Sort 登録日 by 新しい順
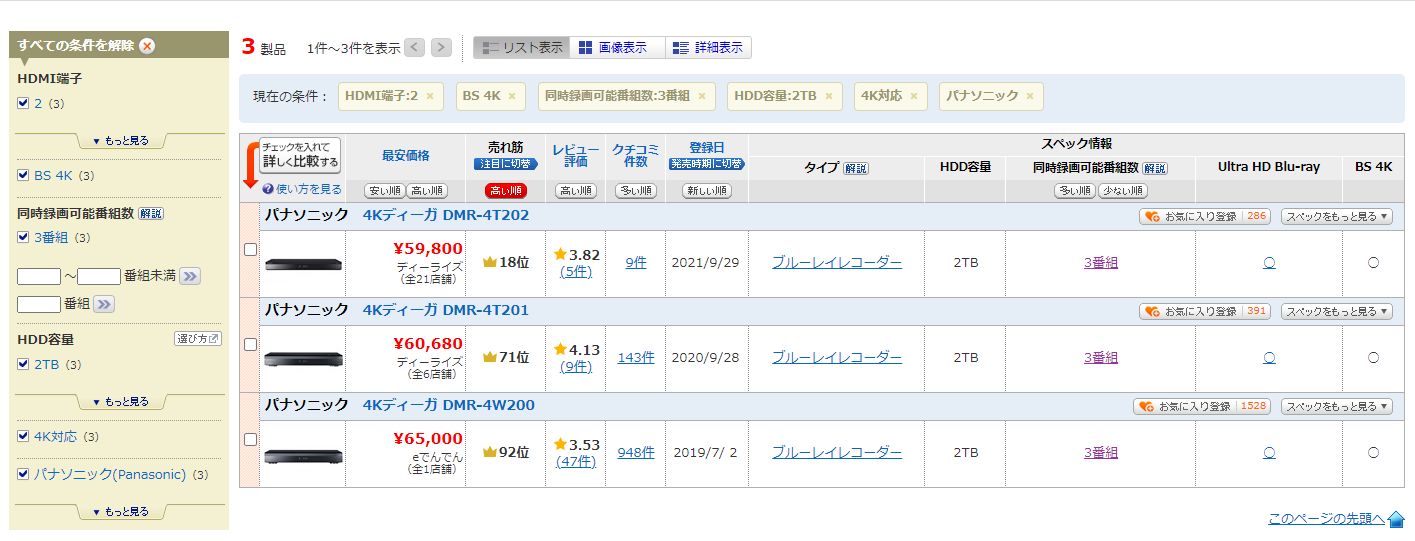1415x541 pixels. click(x=707, y=191)
